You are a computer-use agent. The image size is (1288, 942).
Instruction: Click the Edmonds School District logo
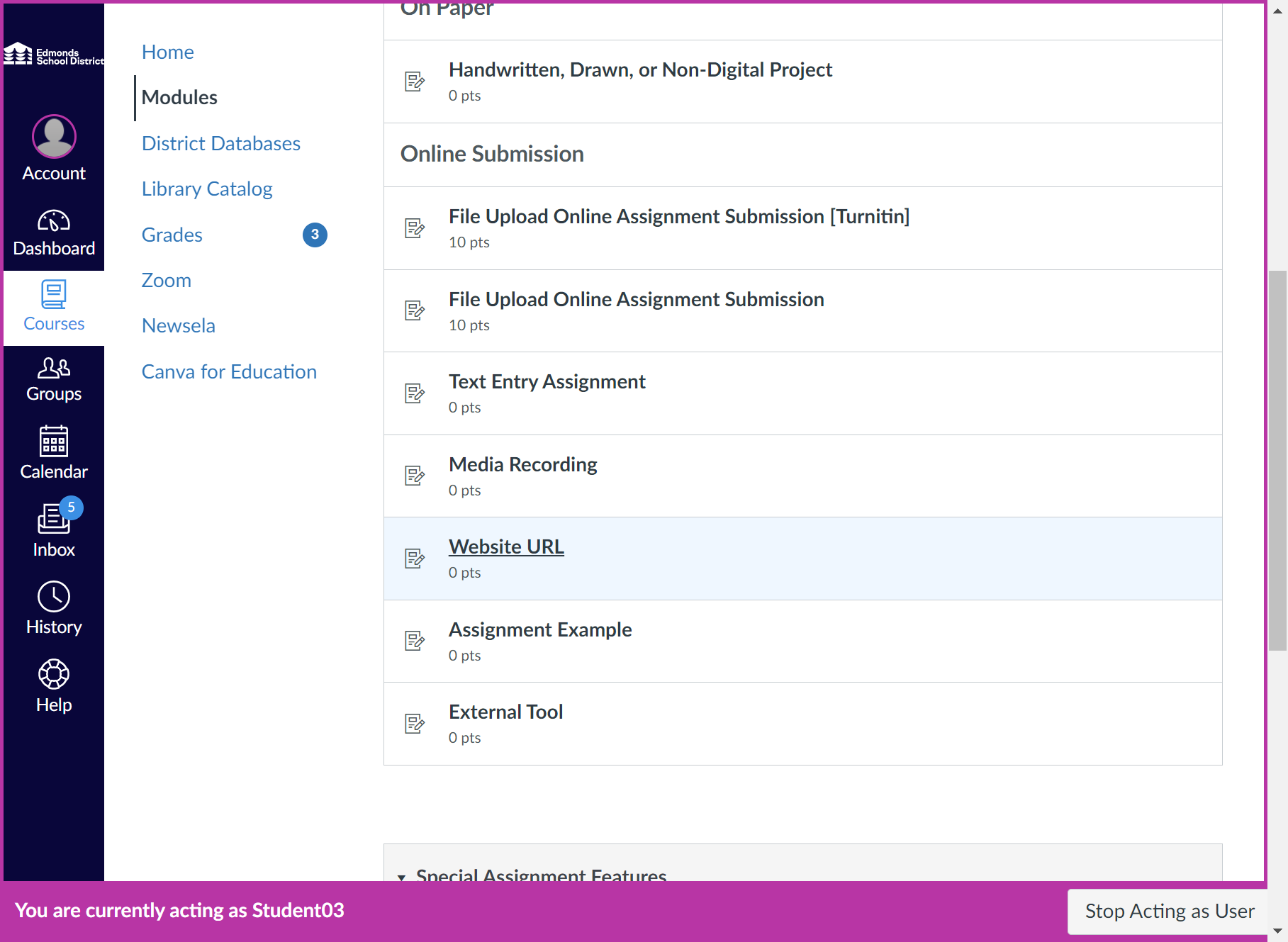coord(54,55)
